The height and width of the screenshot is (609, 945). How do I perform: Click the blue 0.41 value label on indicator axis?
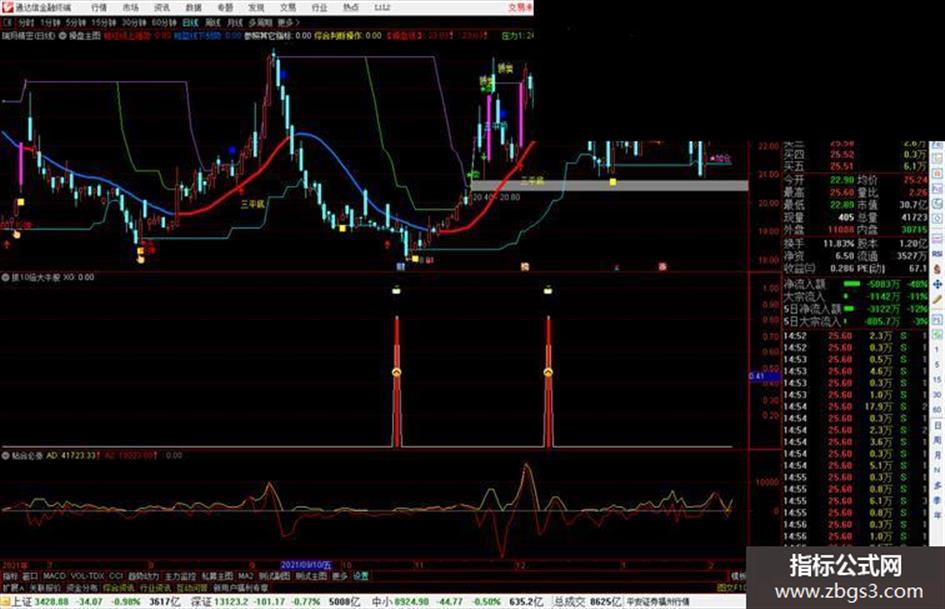[764, 376]
